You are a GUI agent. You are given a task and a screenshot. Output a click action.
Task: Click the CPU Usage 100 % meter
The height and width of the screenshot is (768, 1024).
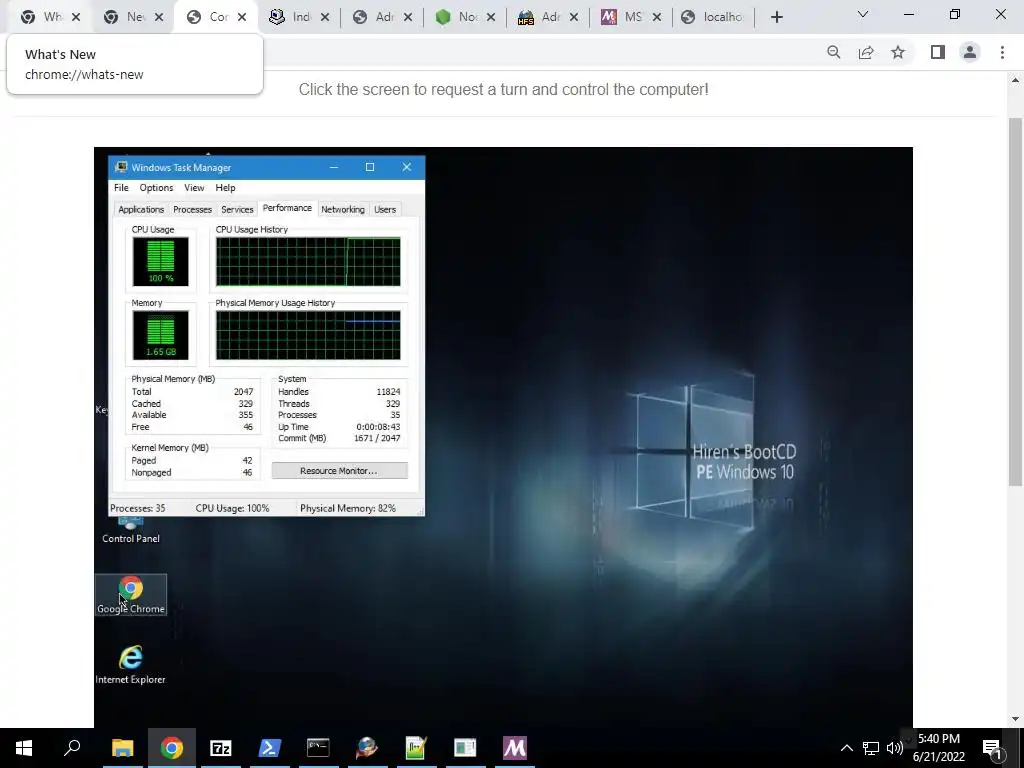pyautogui.click(x=161, y=262)
